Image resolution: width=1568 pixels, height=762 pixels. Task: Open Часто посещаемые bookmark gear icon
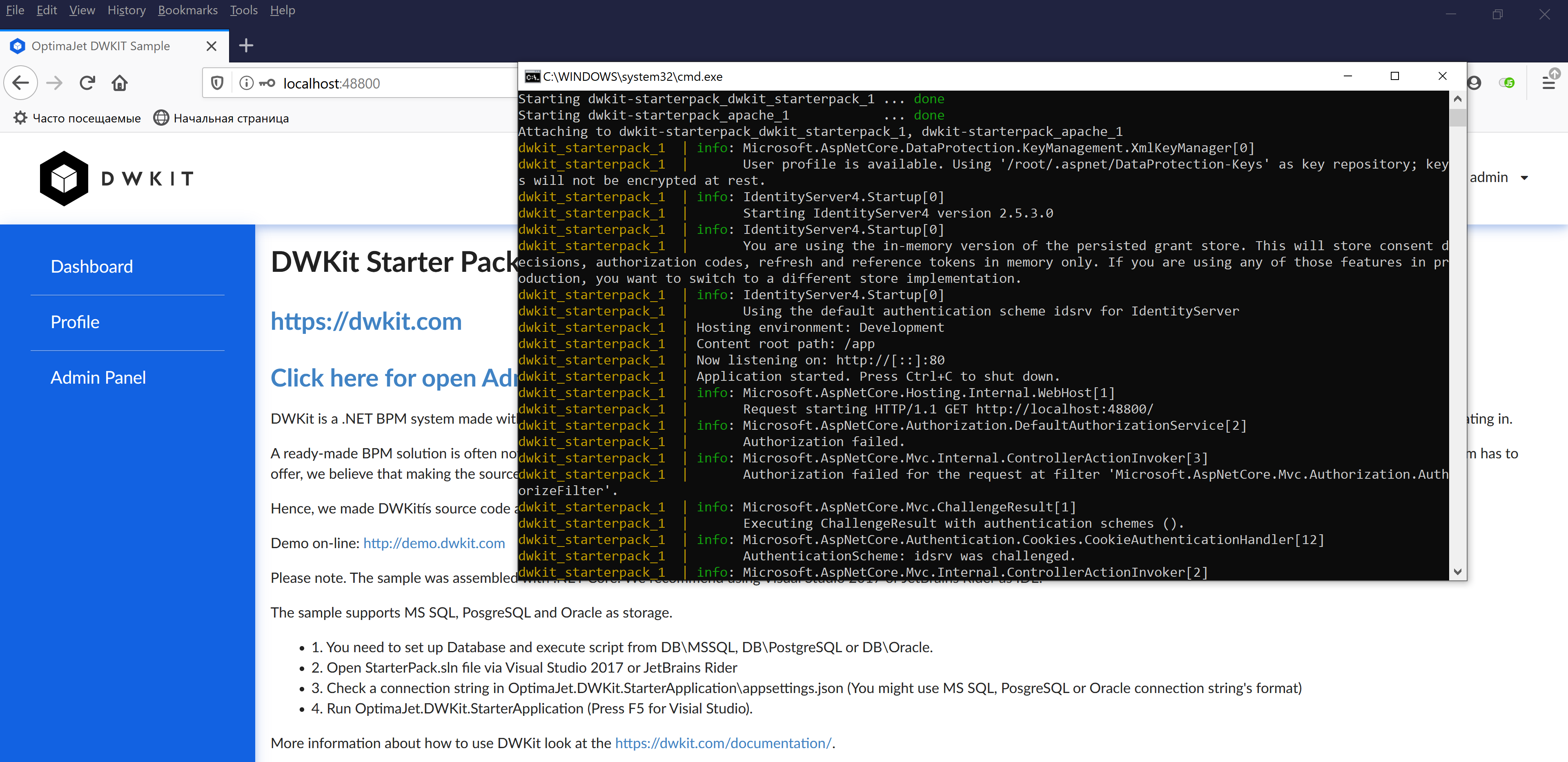[21, 118]
